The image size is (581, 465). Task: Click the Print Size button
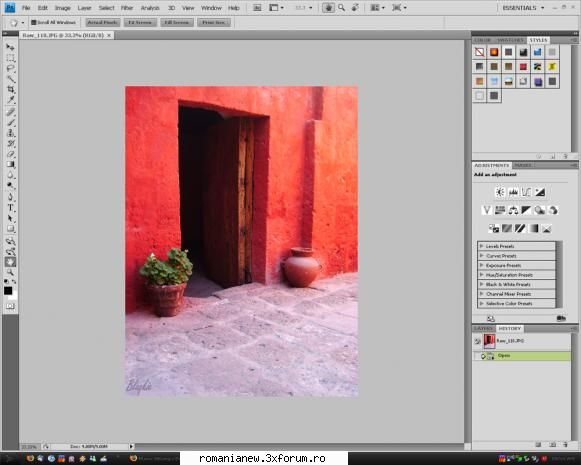tap(214, 23)
